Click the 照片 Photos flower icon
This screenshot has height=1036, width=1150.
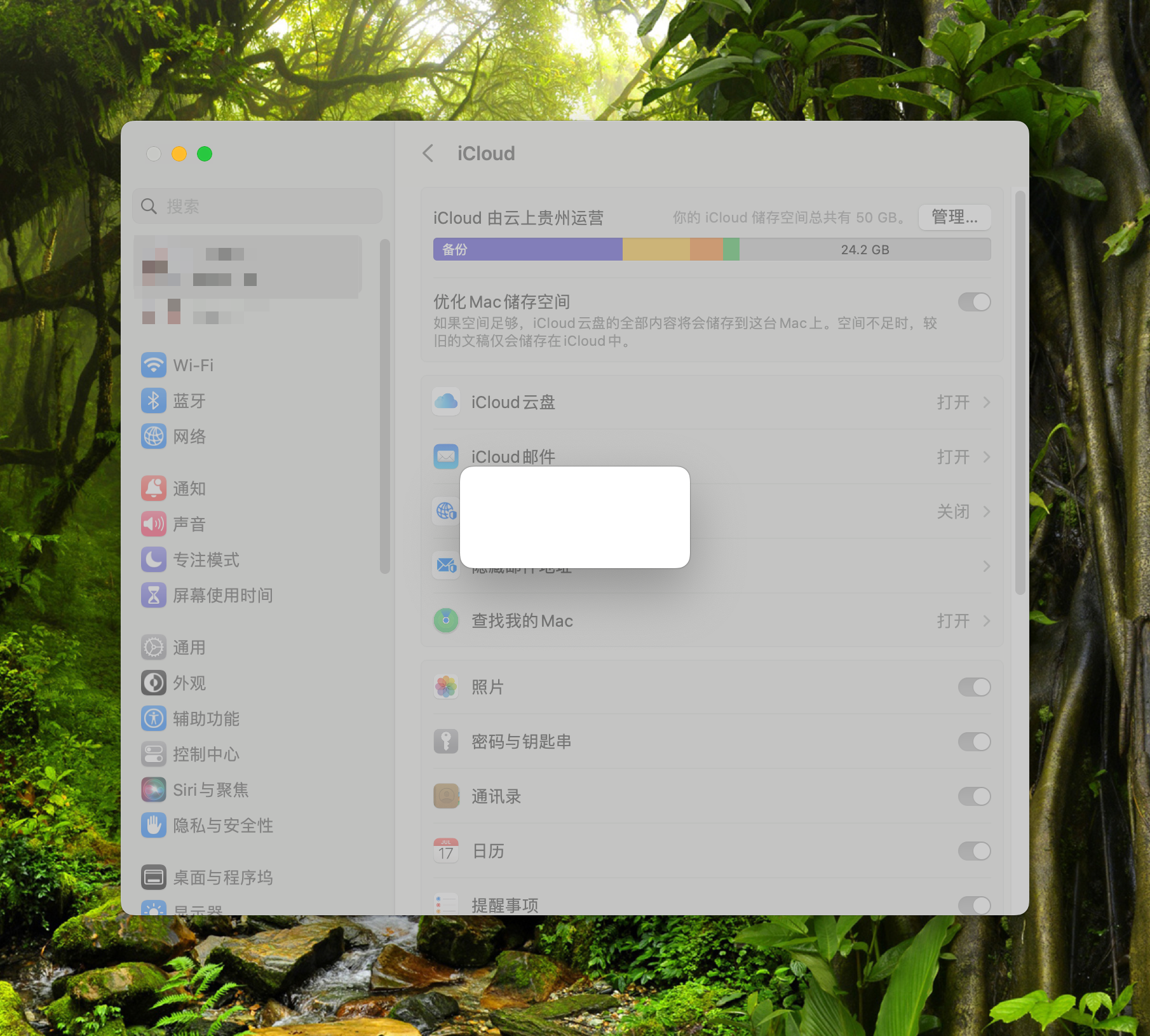click(x=446, y=686)
